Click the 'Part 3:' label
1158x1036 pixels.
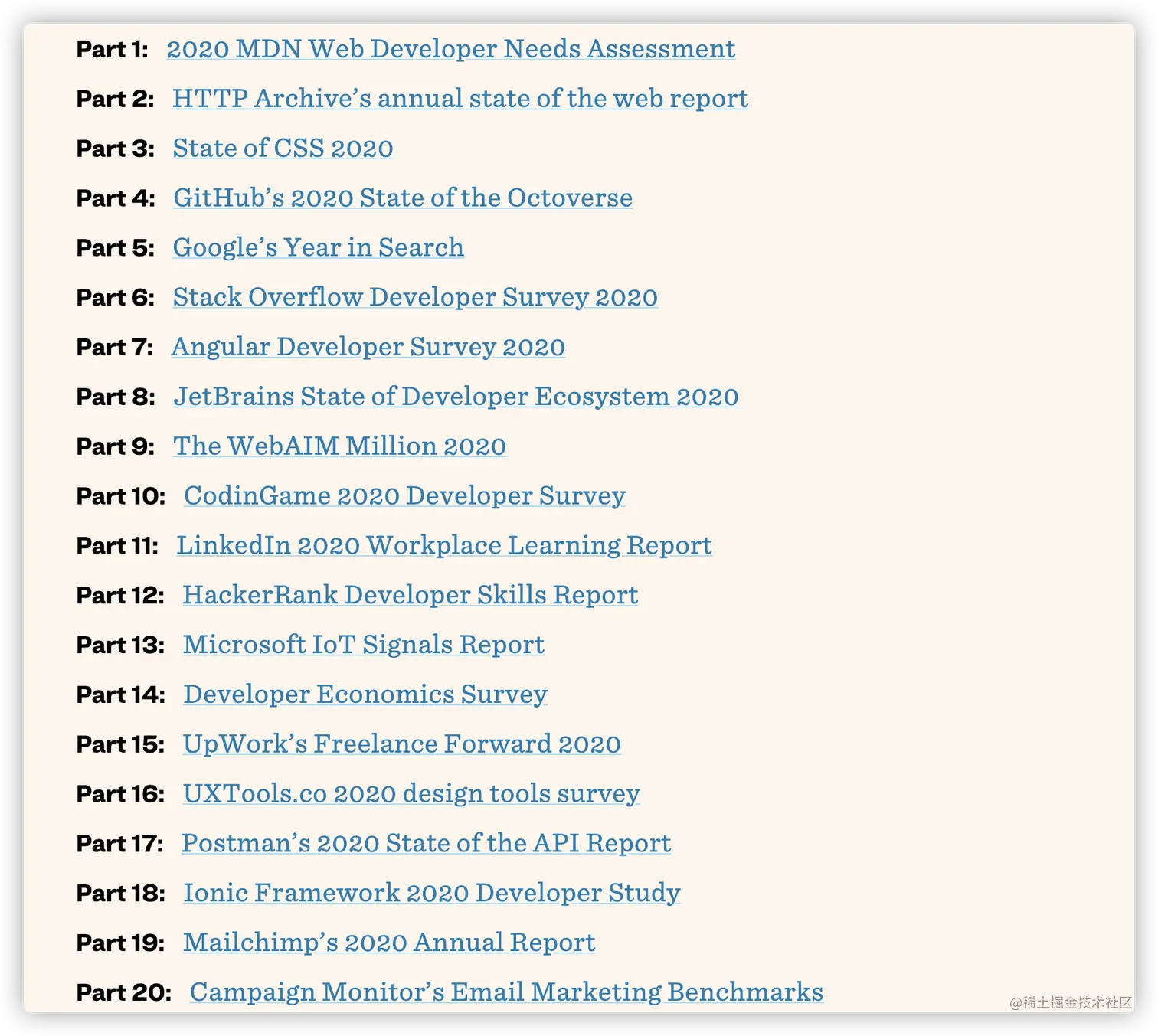(x=116, y=149)
